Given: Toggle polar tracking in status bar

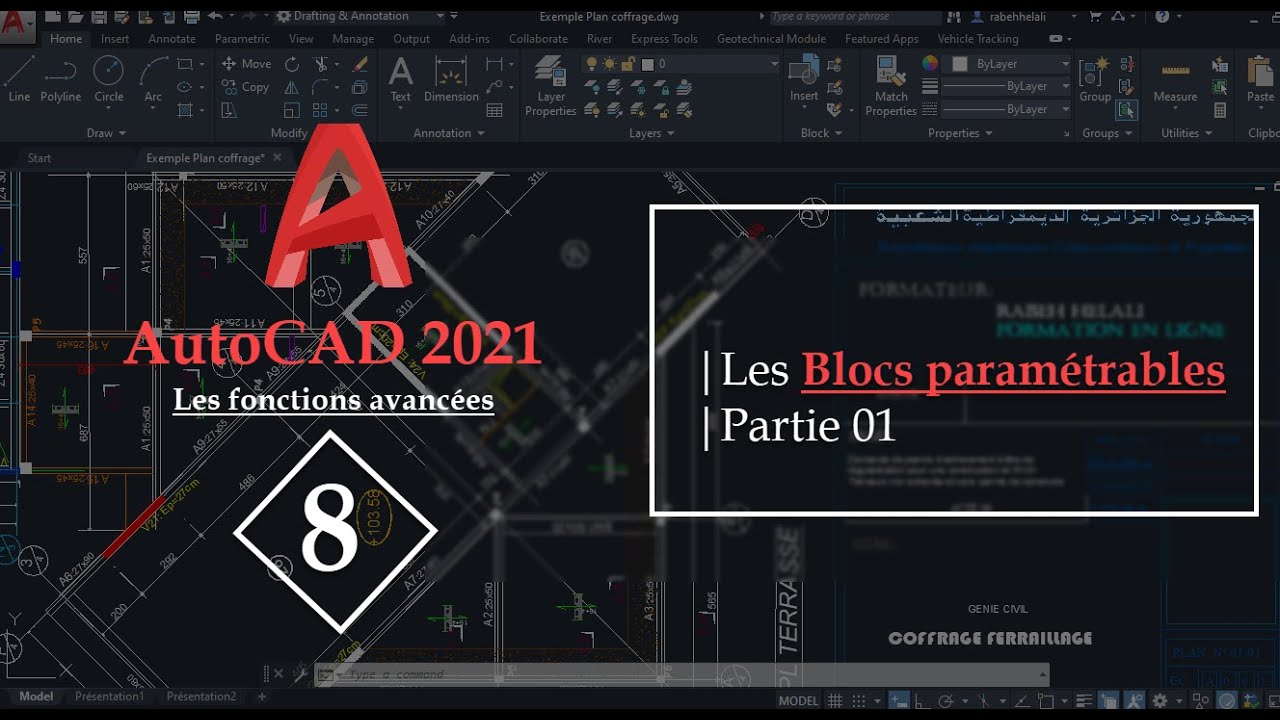Looking at the screenshot, I should pos(945,701).
